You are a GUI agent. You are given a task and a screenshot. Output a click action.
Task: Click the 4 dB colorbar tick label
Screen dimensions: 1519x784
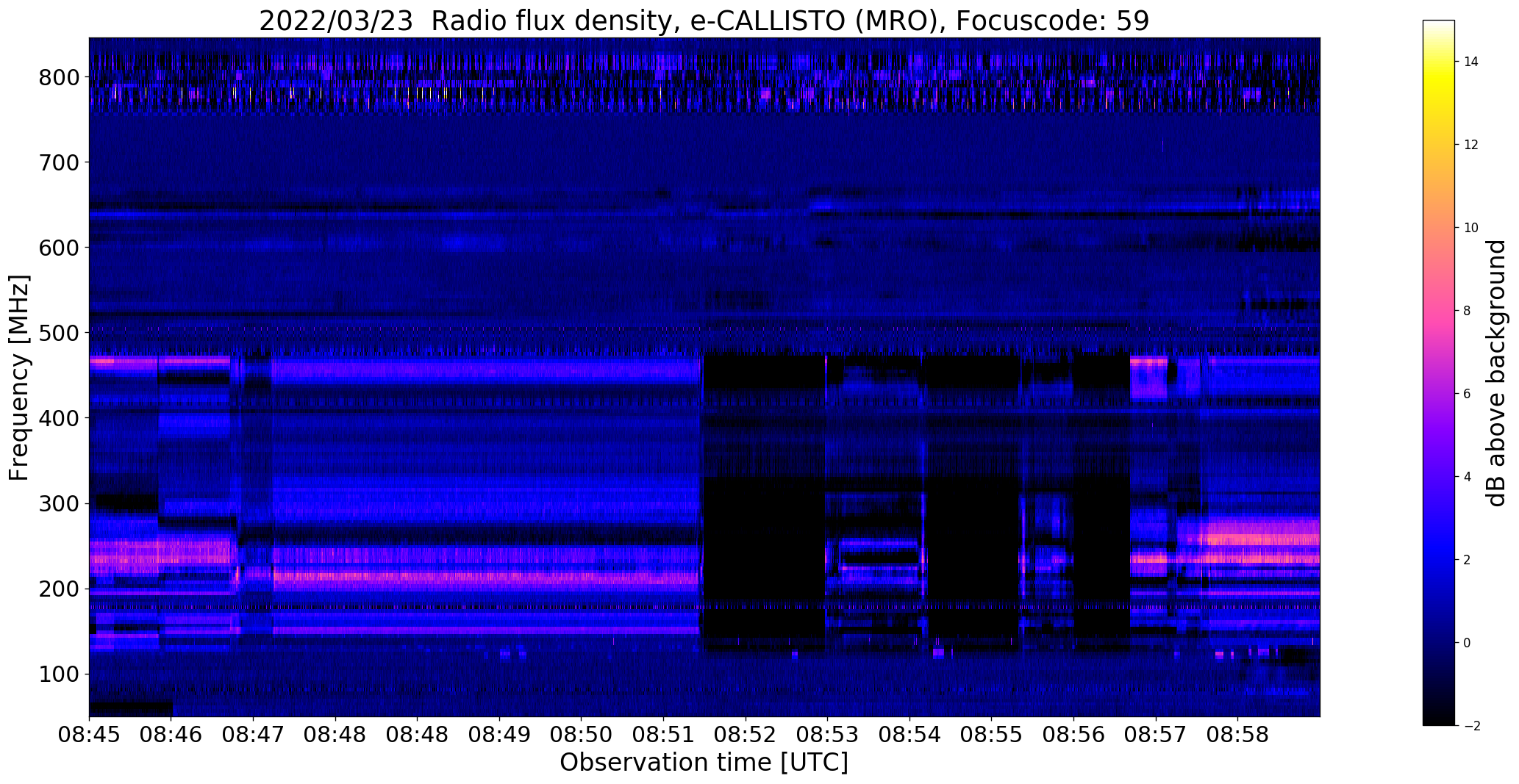coord(1468,477)
